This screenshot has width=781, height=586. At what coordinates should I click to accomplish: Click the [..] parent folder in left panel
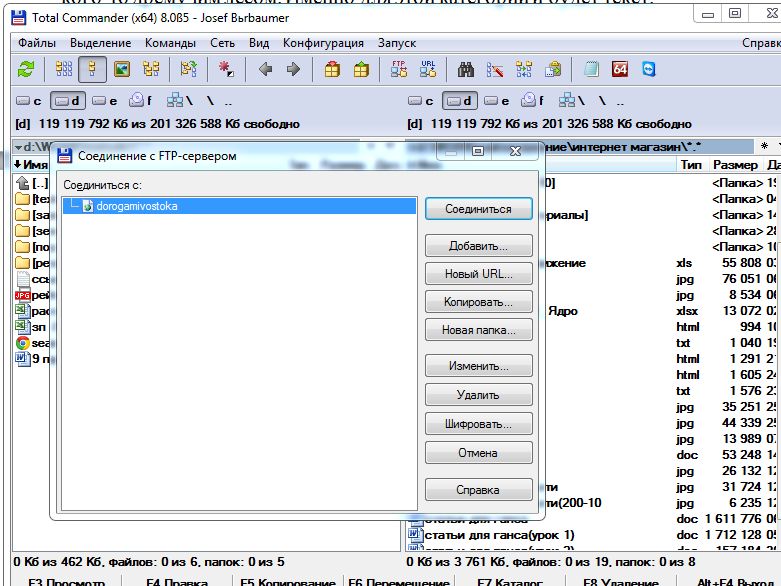[x=33, y=183]
